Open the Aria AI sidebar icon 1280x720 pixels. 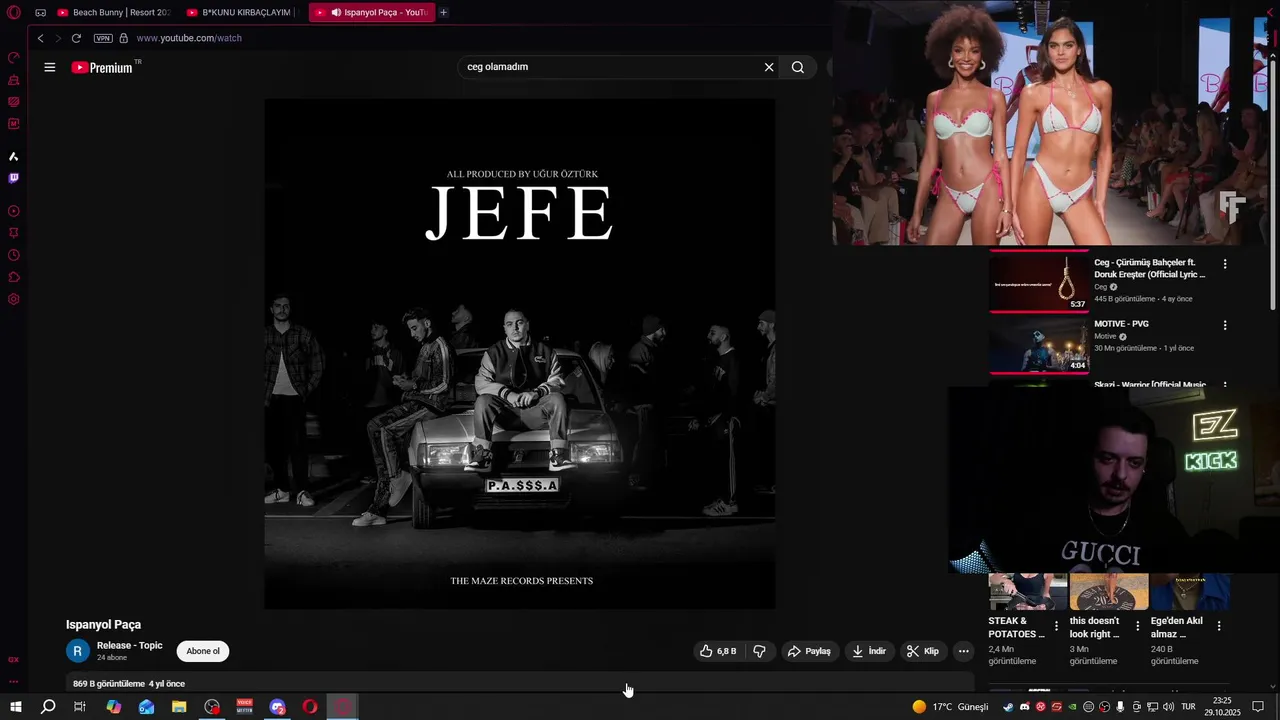pyautogui.click(x=14, y=156)
